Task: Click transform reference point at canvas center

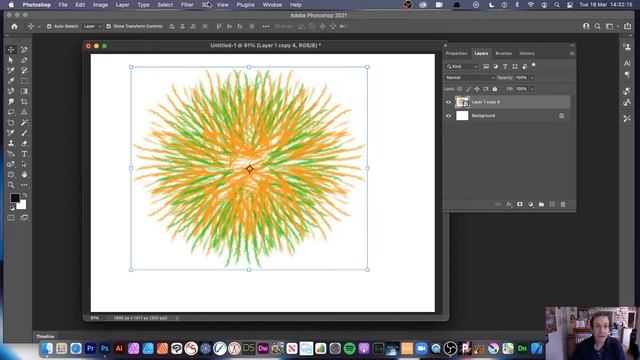Action: [x=249, y=169]
